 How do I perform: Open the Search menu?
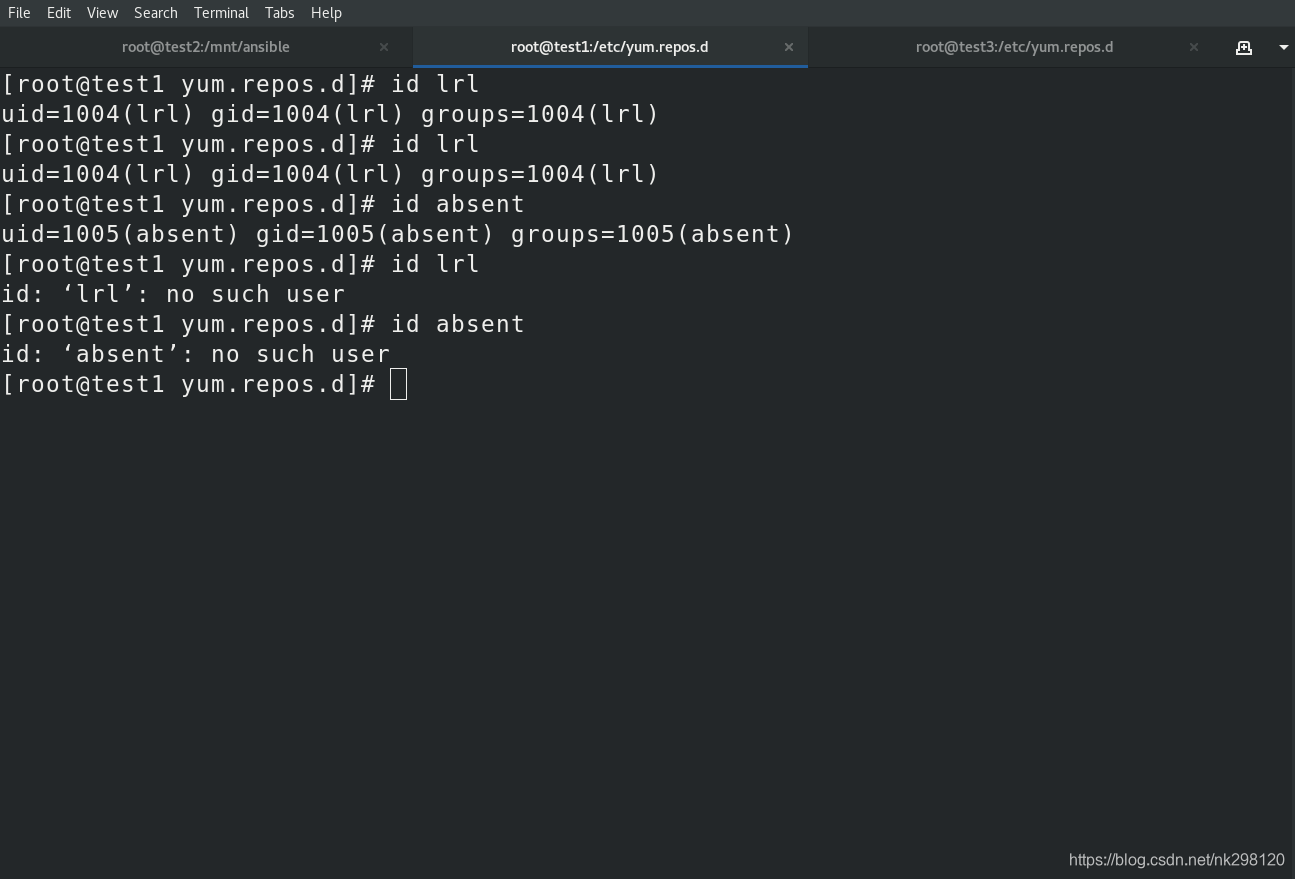tap(156, 13)
